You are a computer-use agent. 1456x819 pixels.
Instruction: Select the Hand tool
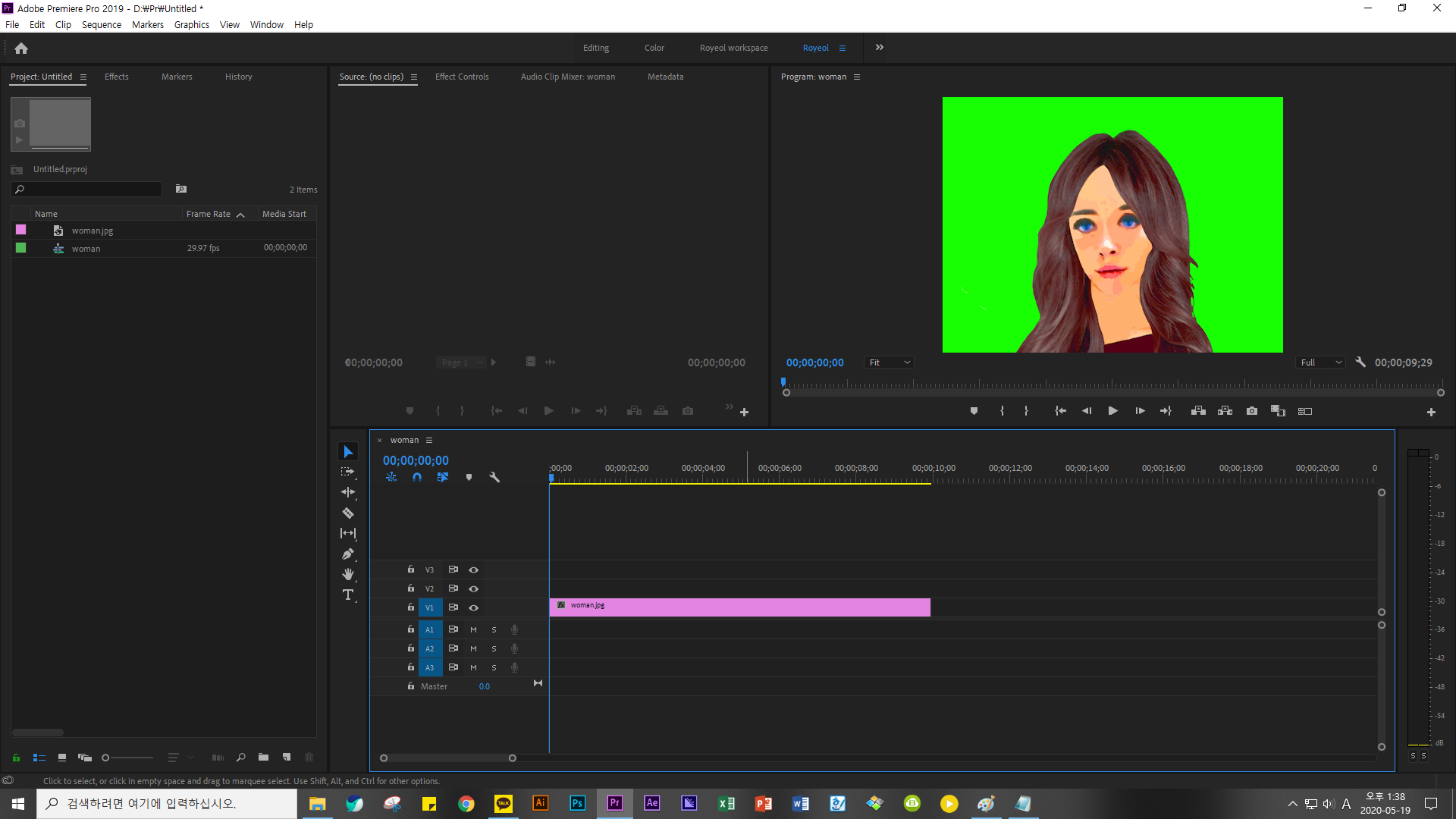point(348,575)
